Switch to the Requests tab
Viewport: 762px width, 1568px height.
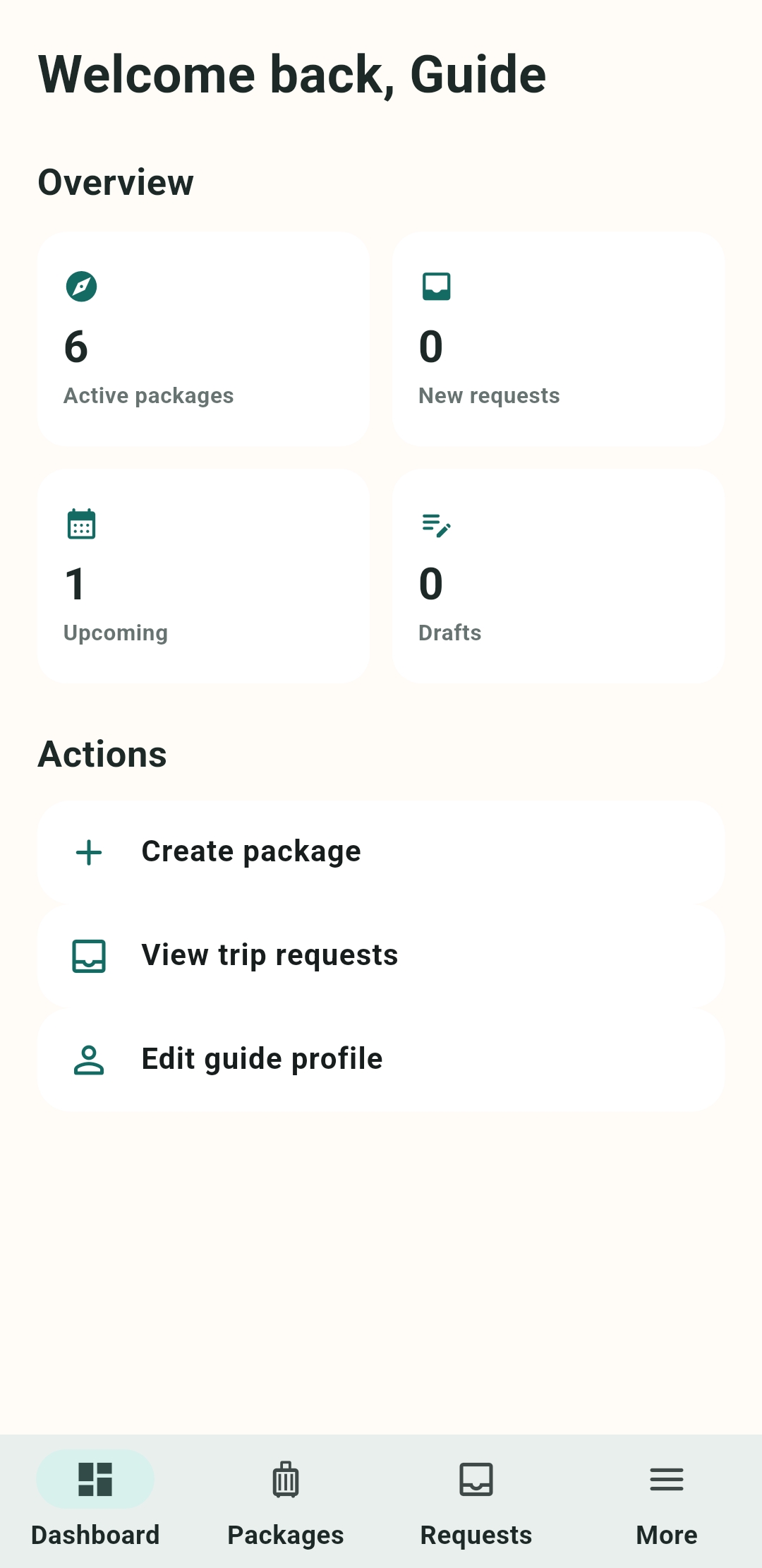pos(476,1502)
